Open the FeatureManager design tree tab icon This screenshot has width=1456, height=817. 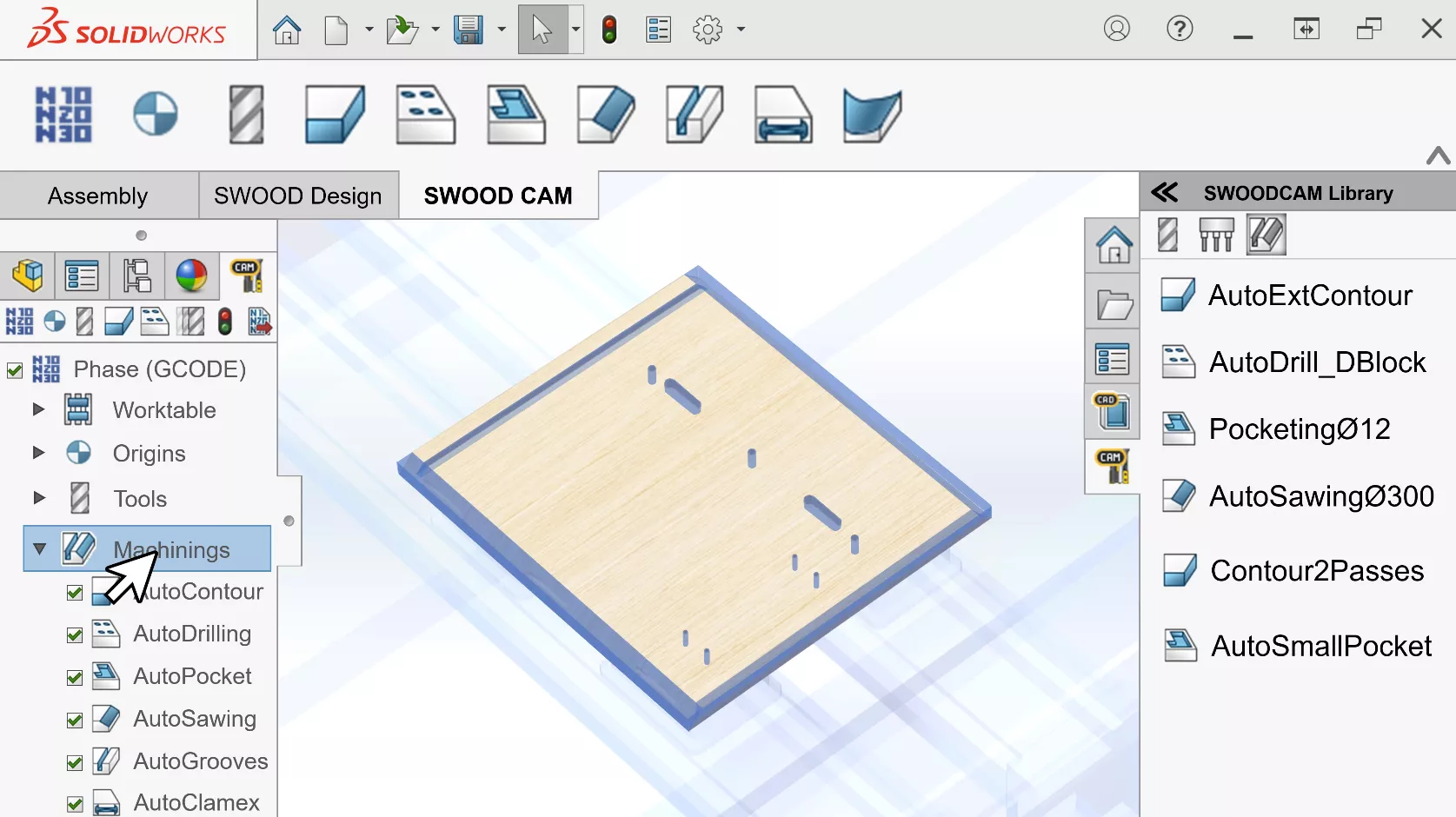(x=28, y=276)
